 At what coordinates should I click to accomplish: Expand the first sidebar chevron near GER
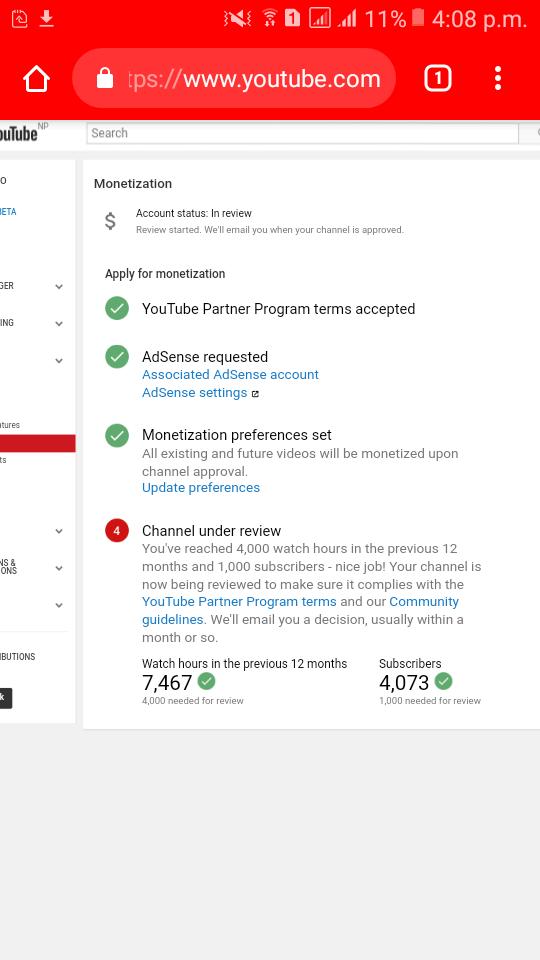pyautogui.click(x=59, y=287)
